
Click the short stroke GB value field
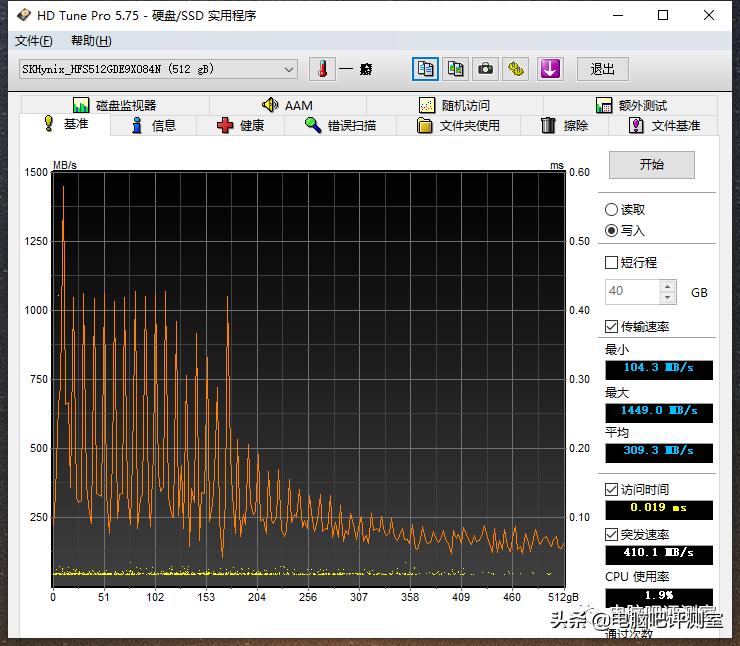click(632, 292)
